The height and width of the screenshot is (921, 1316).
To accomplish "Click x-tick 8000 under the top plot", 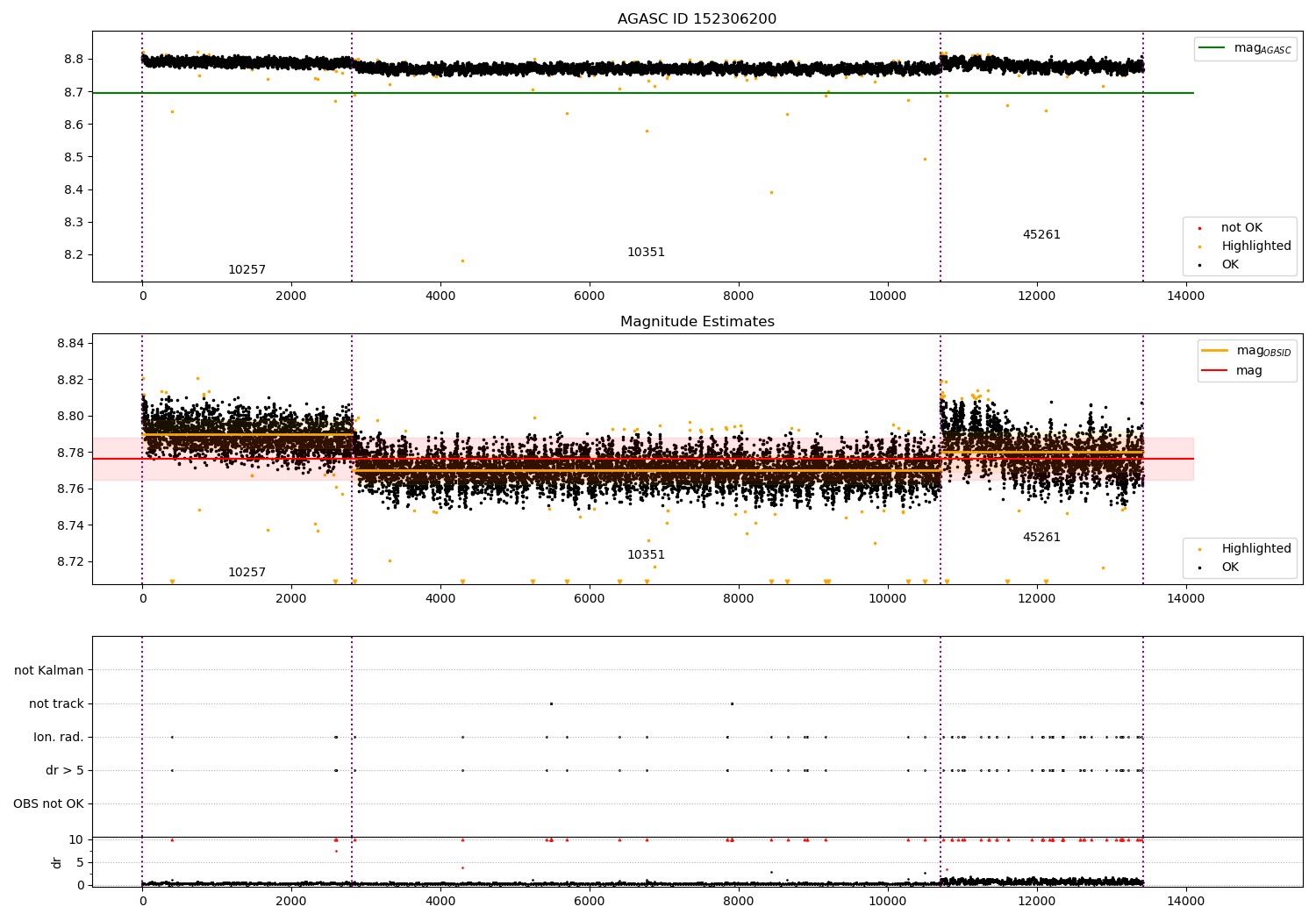I will tap(739, 296).
